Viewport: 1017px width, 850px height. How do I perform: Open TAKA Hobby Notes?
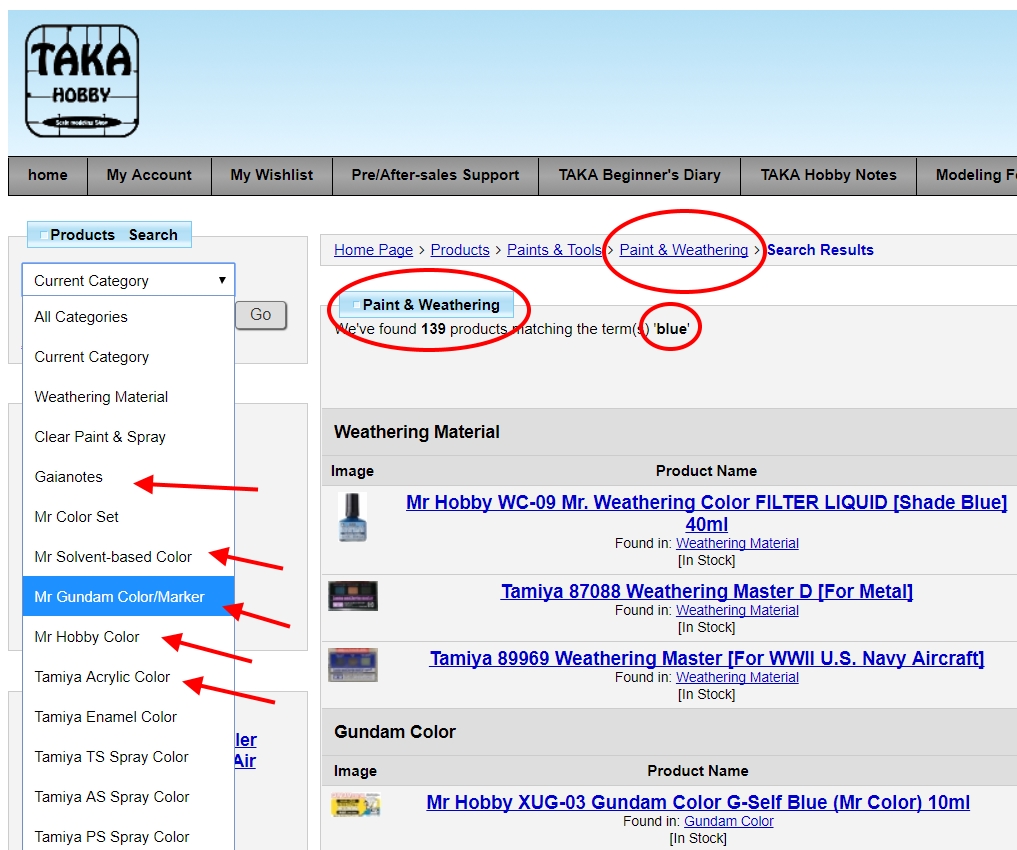coord(828,175)
